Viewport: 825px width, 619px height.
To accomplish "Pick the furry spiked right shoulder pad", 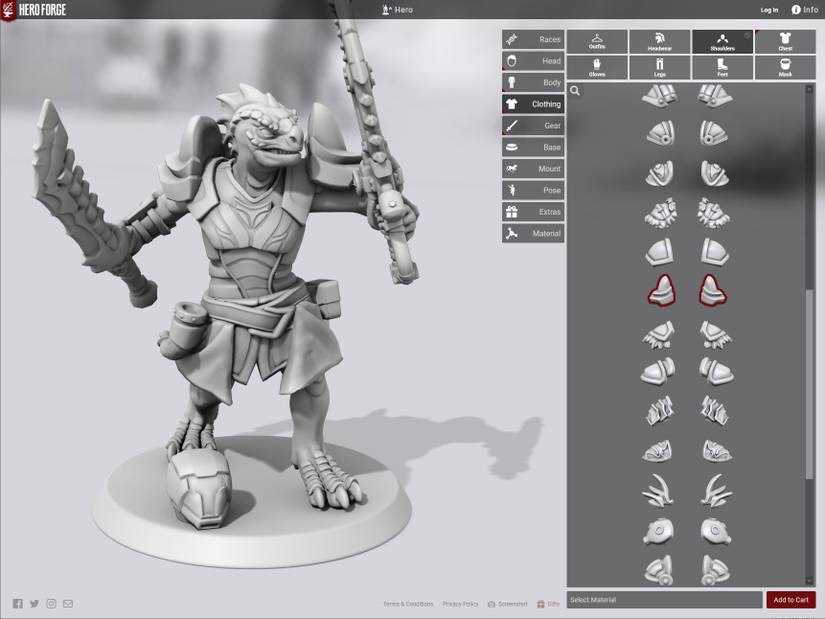I will [714, 213].
